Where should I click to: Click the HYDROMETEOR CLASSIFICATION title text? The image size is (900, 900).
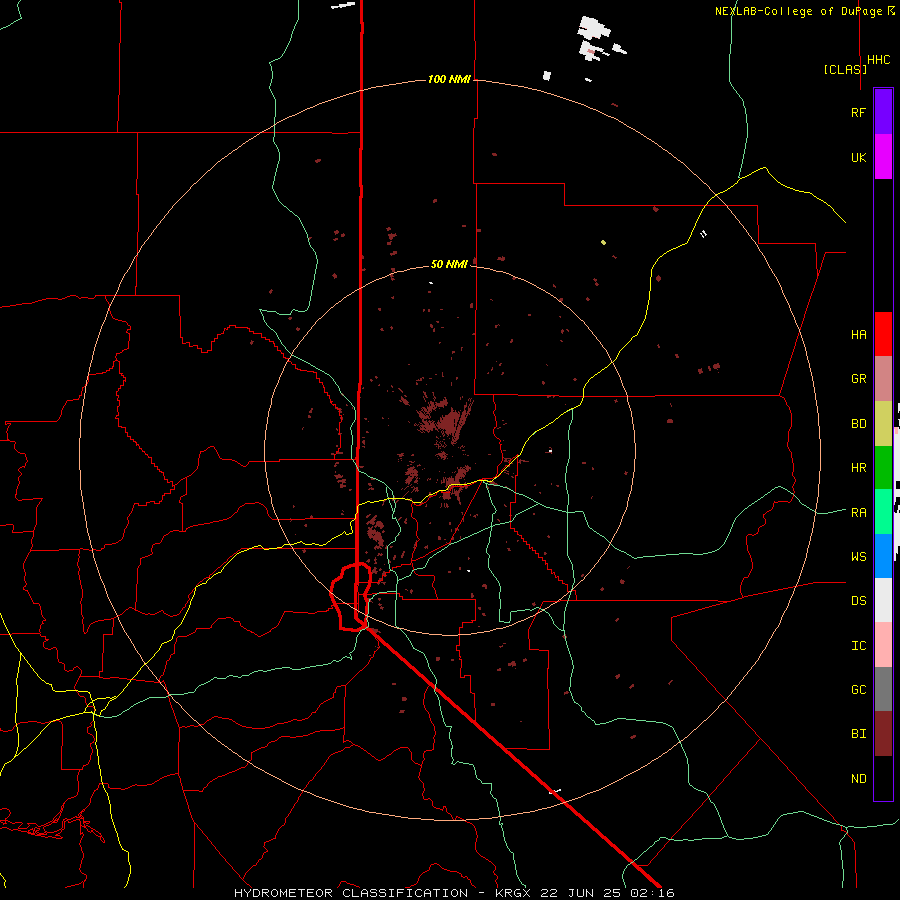(x=351, y=893)
